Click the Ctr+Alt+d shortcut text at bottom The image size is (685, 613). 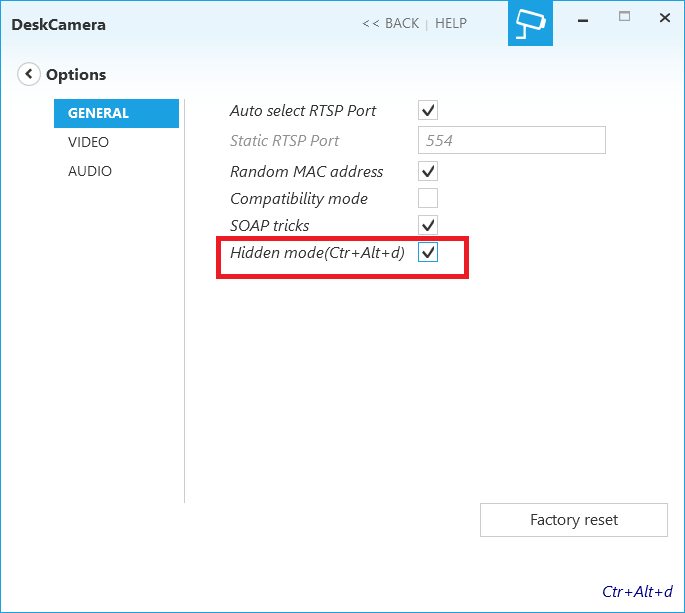point(637,591)
